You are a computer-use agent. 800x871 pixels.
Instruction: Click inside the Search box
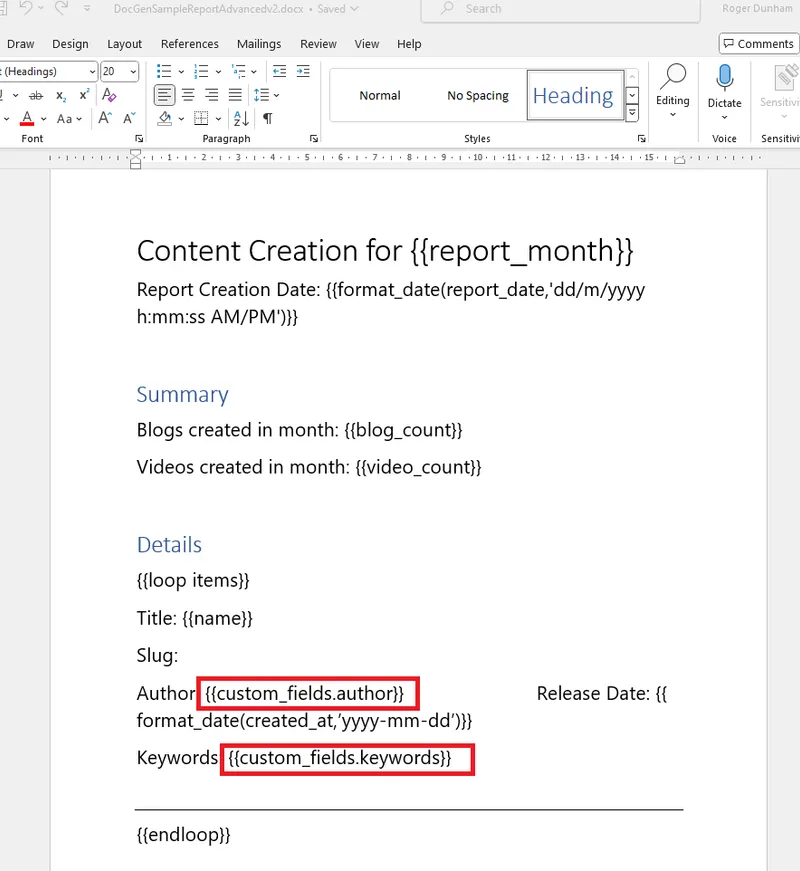coord(540,9)
